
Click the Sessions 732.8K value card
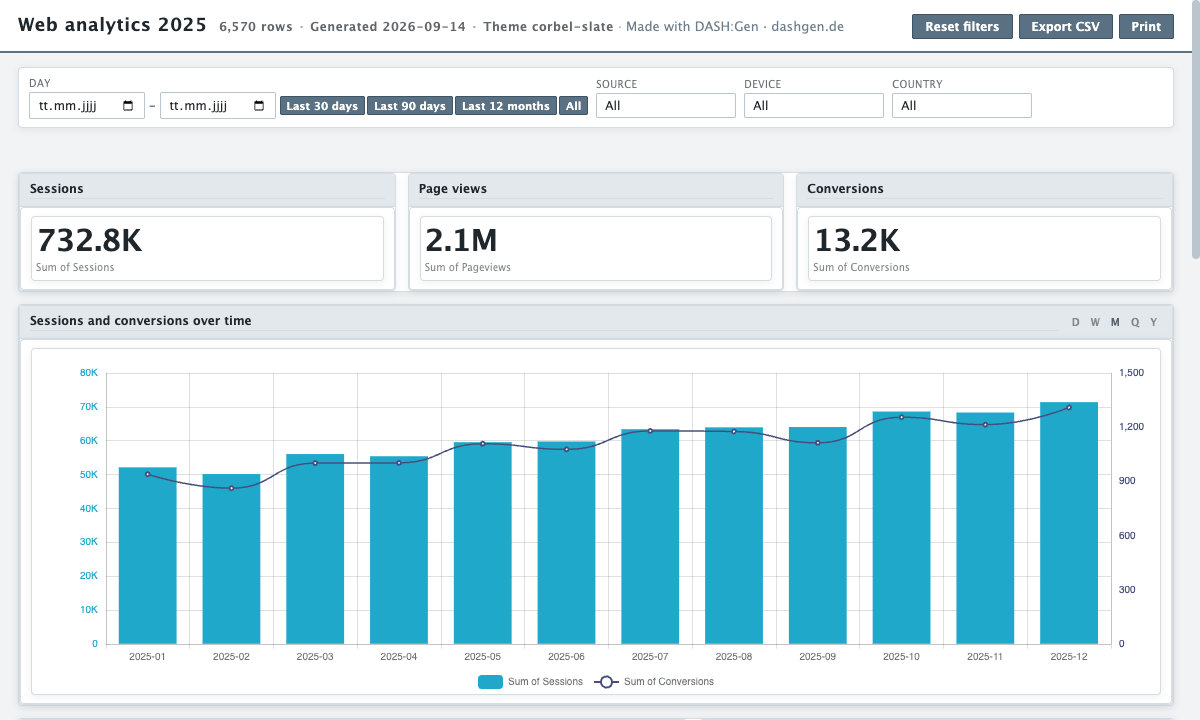click(207, 248)
